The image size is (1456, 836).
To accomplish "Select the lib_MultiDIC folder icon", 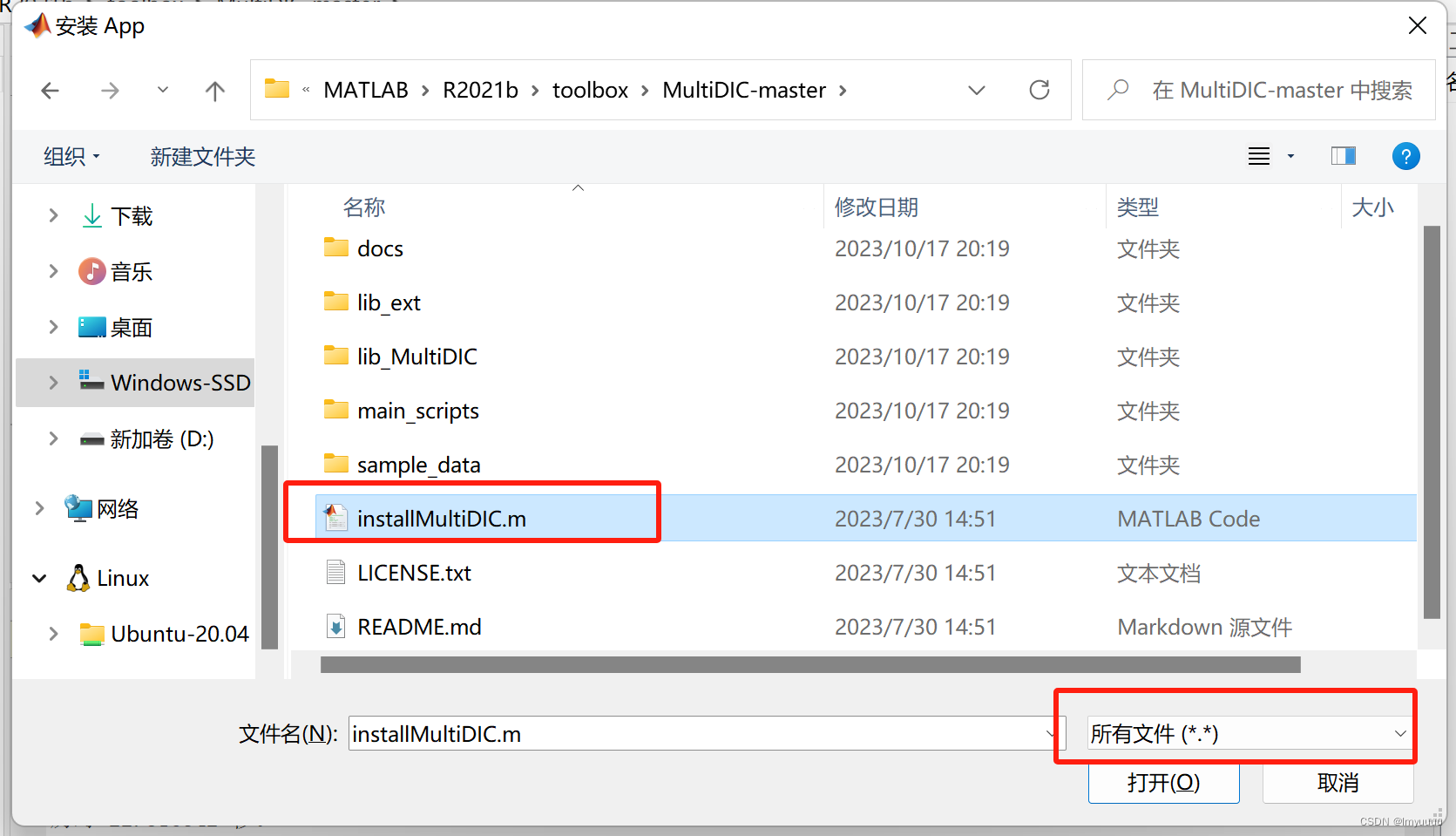I will (x=335, y=356).
